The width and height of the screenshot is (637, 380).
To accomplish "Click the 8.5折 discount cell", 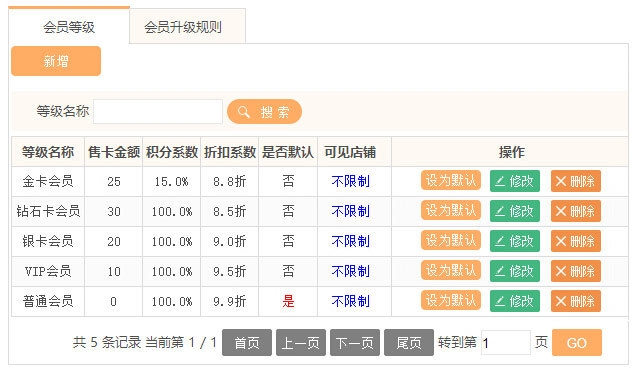I will click(230, 211).
